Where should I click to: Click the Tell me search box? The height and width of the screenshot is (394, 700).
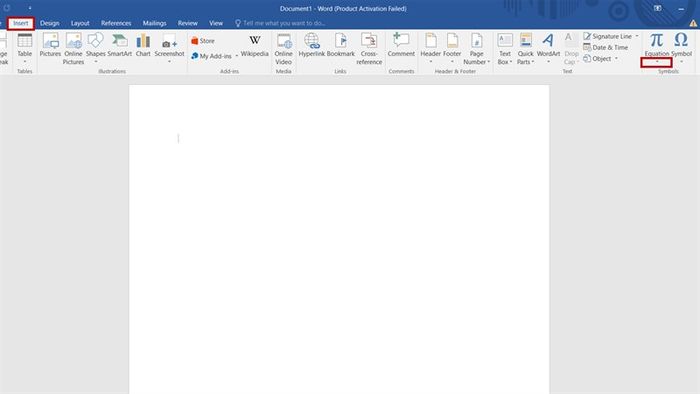coord(280,23)
